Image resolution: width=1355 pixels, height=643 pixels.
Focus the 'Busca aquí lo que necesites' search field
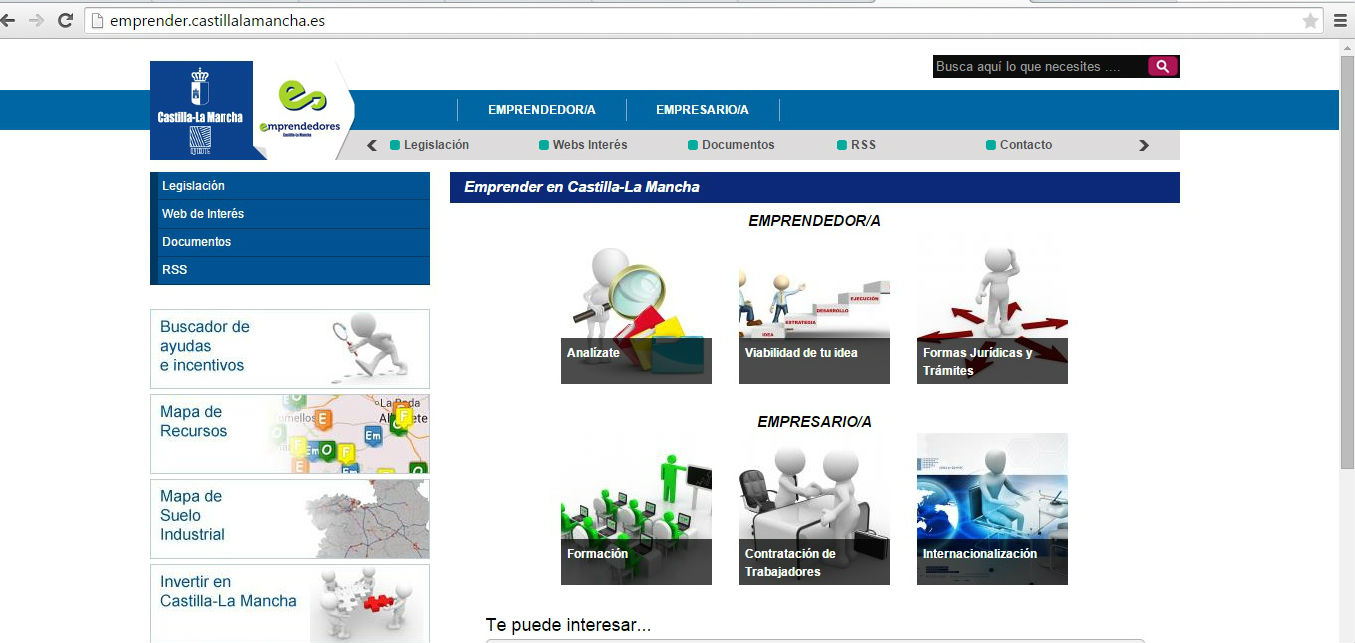1039,67
